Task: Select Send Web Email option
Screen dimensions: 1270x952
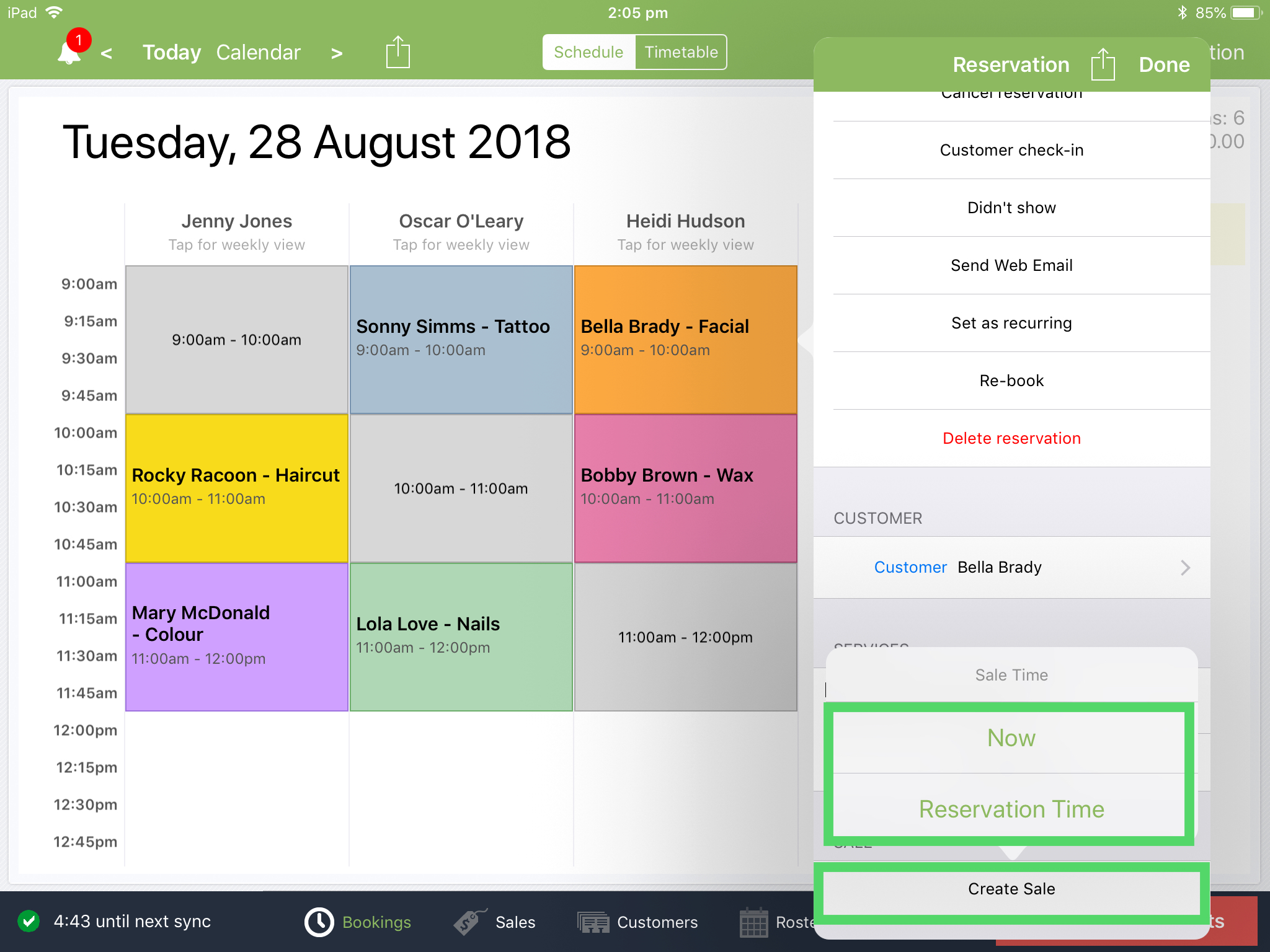Action: pyautogui.click(x=1012, y=265)
